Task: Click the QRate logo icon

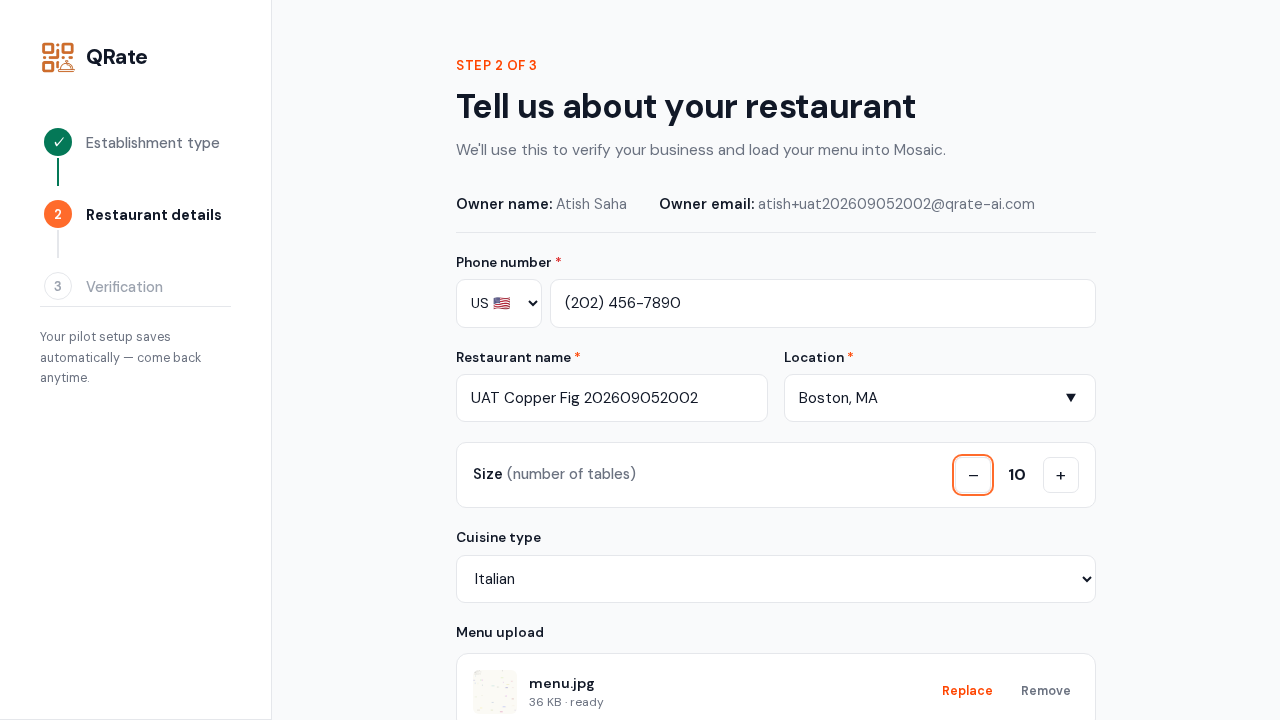Action: click(58, 57)
